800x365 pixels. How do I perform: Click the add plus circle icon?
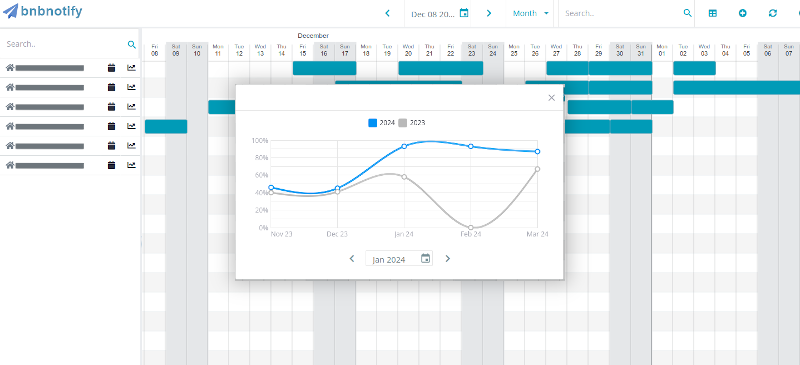tap(742, 13)
